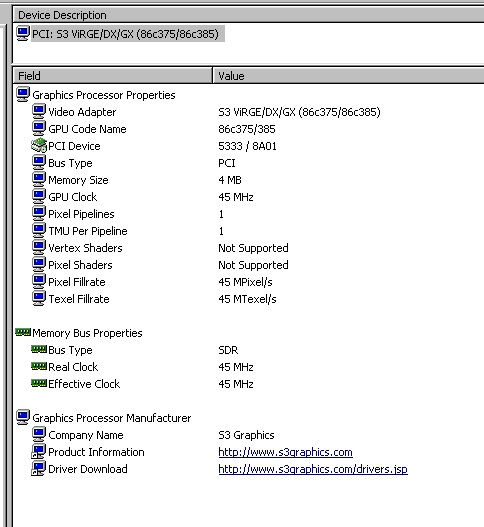Select the Graphics Processor Properties label
This screenshot has width=484, height=527.
(104, 95)
